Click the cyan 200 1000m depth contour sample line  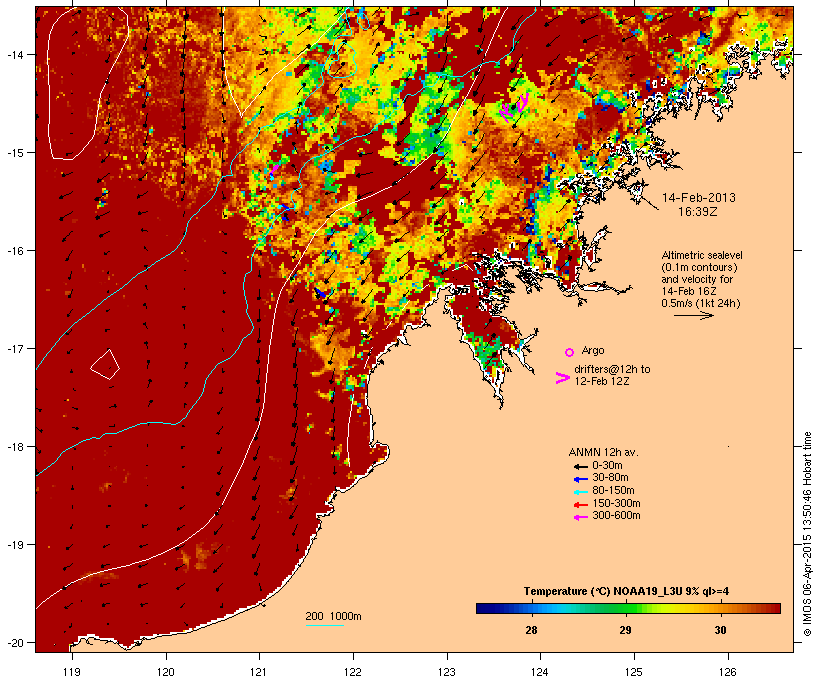coord(325,625)
